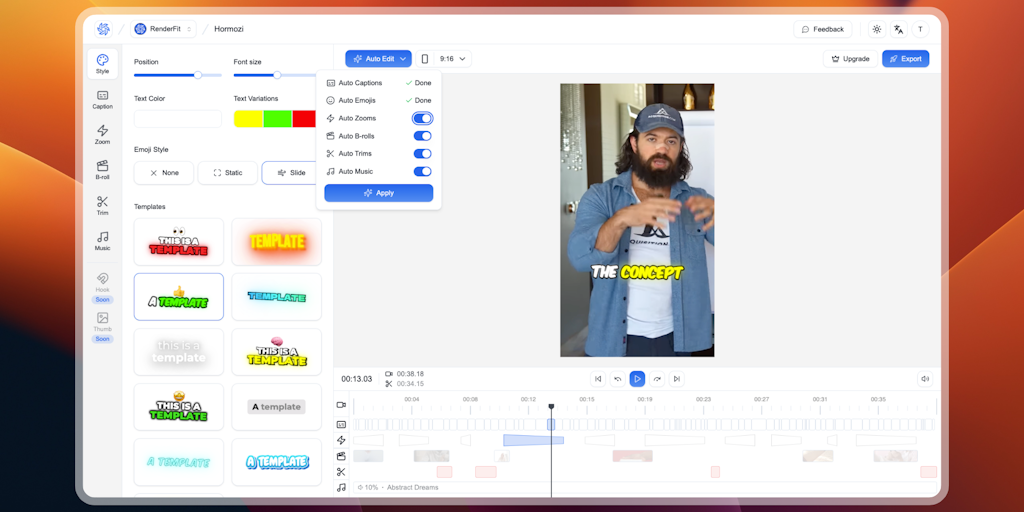1024x512 pixels.
Task: Select Slide emoji style
Action: (x=290, y=173)
